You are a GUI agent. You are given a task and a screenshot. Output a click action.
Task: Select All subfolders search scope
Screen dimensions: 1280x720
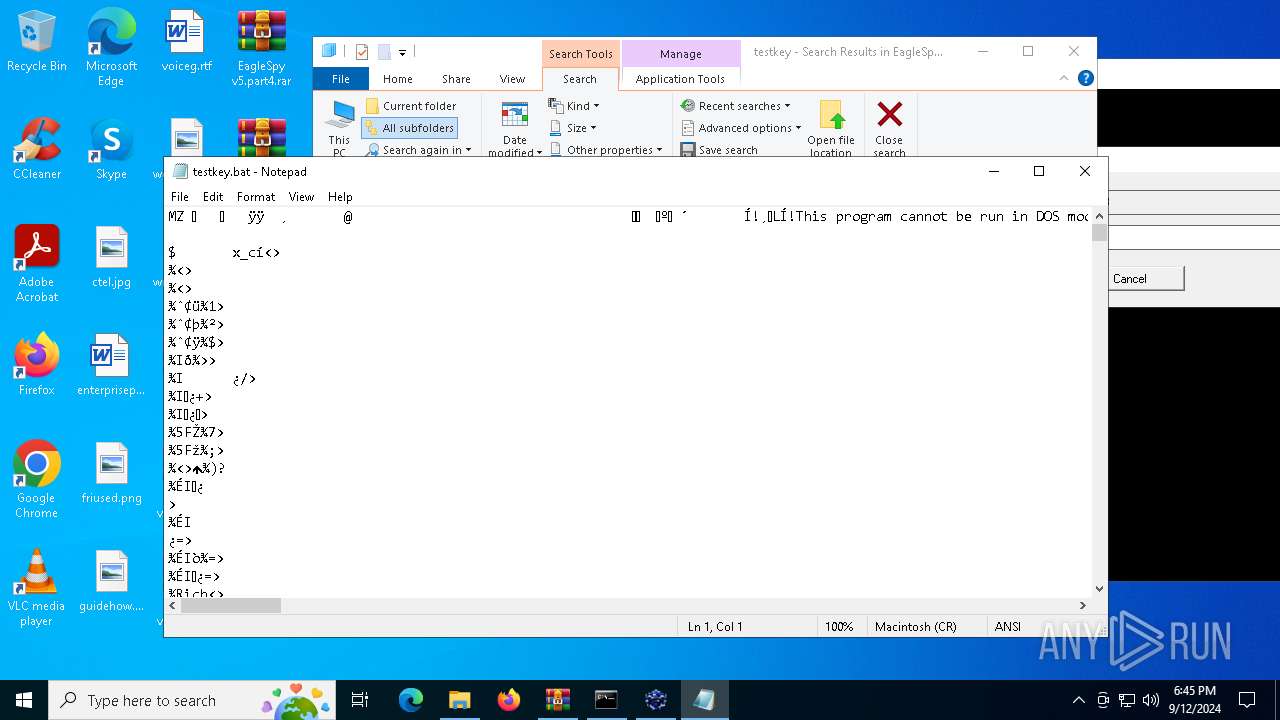(x=410, y=128)
